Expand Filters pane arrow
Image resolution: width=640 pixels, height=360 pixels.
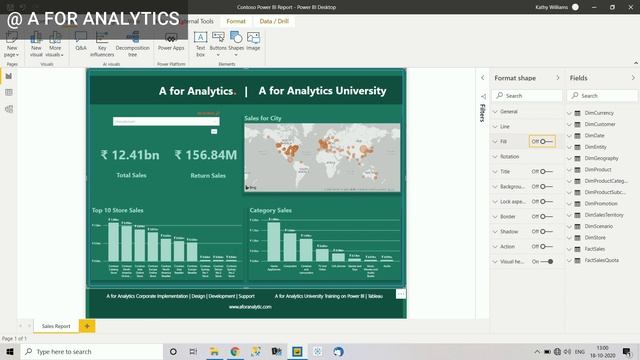pyautogui.click(x=482, y=78)
